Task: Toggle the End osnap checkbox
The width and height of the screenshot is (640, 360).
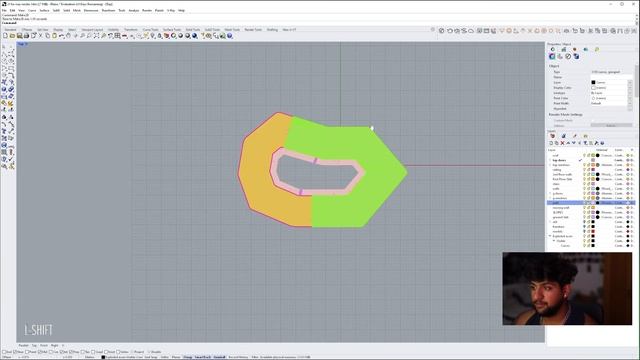Action: tap(4, 352)
